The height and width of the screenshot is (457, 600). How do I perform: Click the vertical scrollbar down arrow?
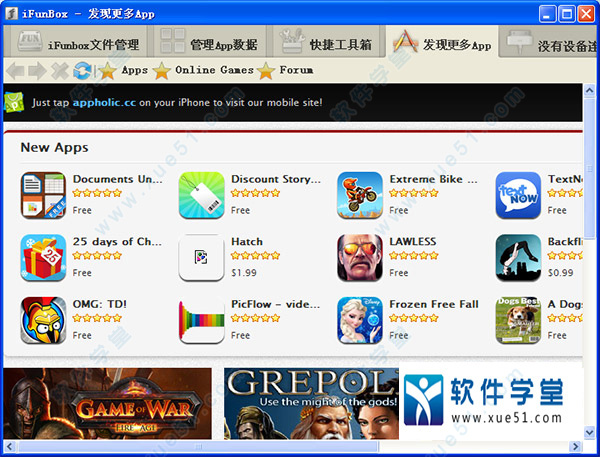point(589,433)
